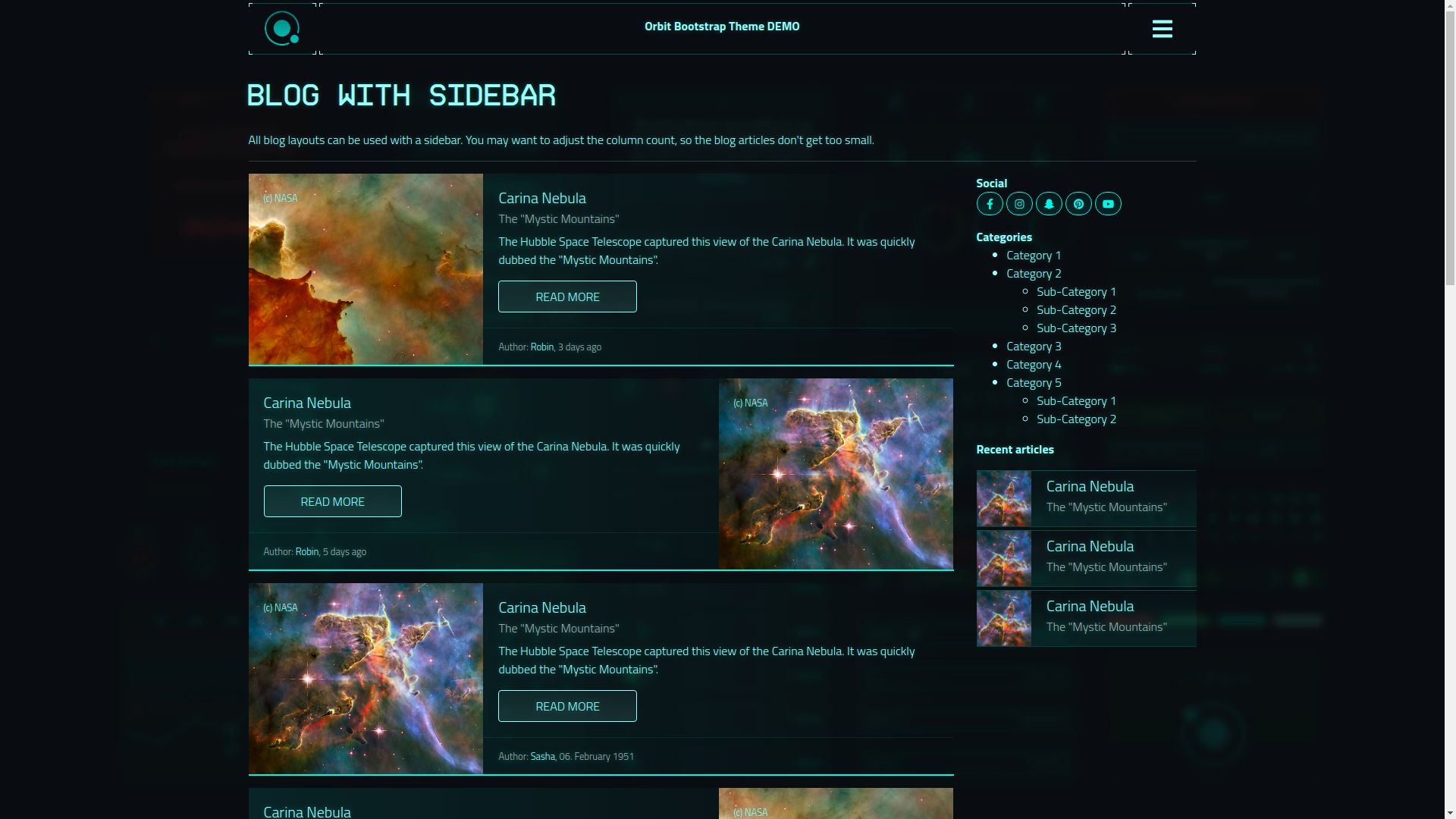Click first article title Carina Nebula
1456x819 pixels.
[541, 198]
